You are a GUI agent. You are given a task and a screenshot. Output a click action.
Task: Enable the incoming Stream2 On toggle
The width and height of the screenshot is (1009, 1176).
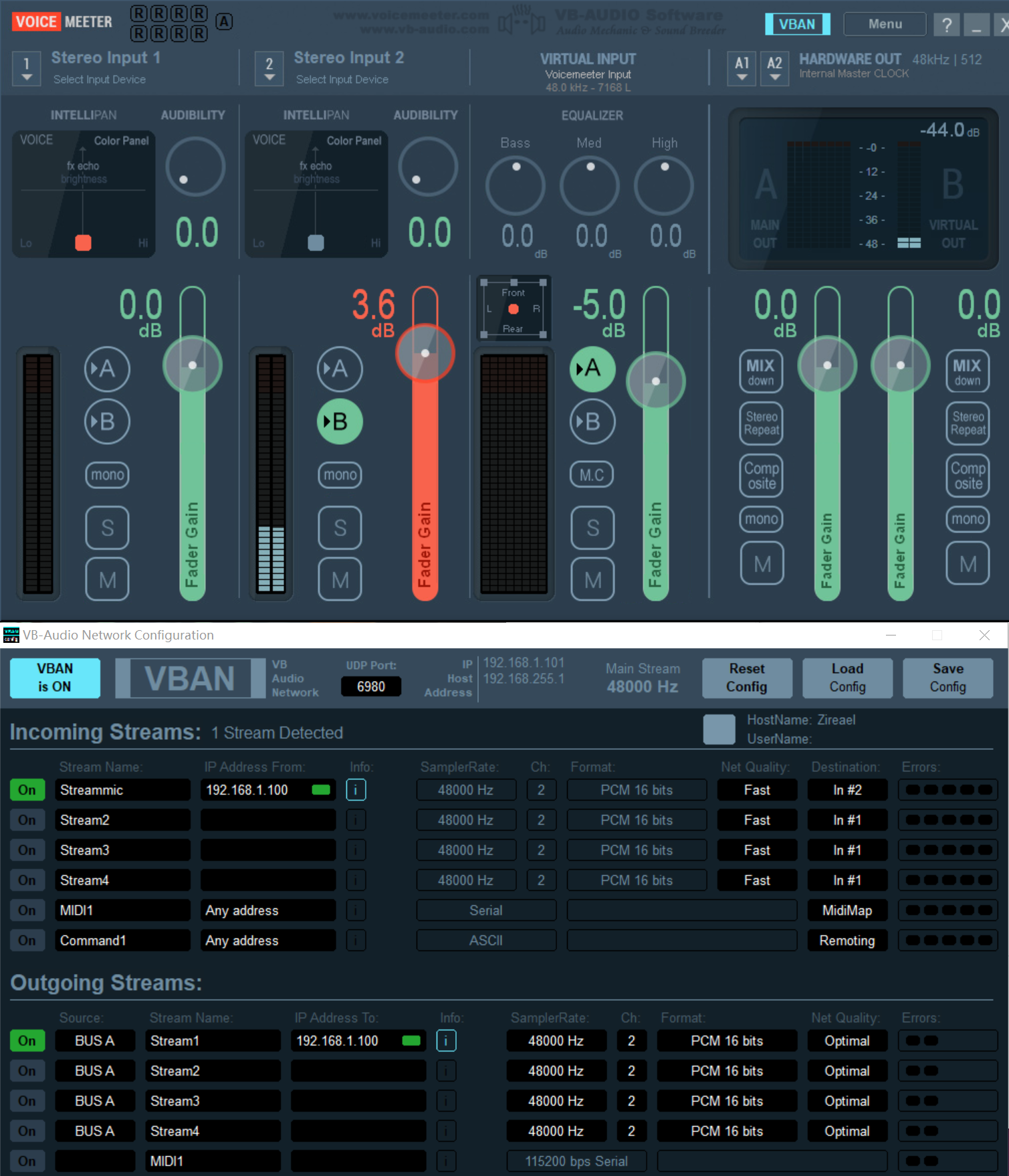[x=27, y=820]
